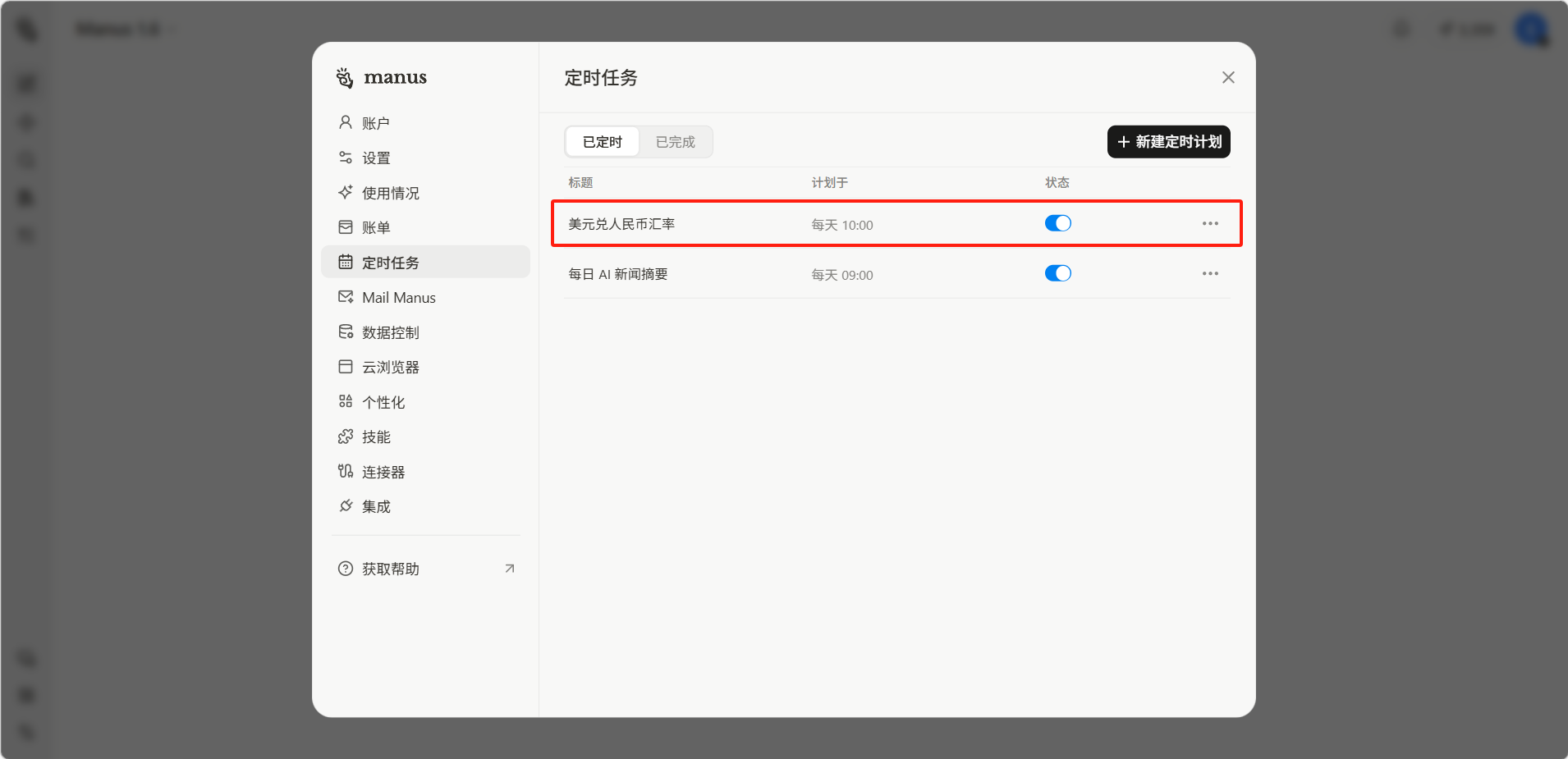Open Billing using its card icon
Image resolution: width=1568 pixels, height=759 pixels.
point(346,227)
